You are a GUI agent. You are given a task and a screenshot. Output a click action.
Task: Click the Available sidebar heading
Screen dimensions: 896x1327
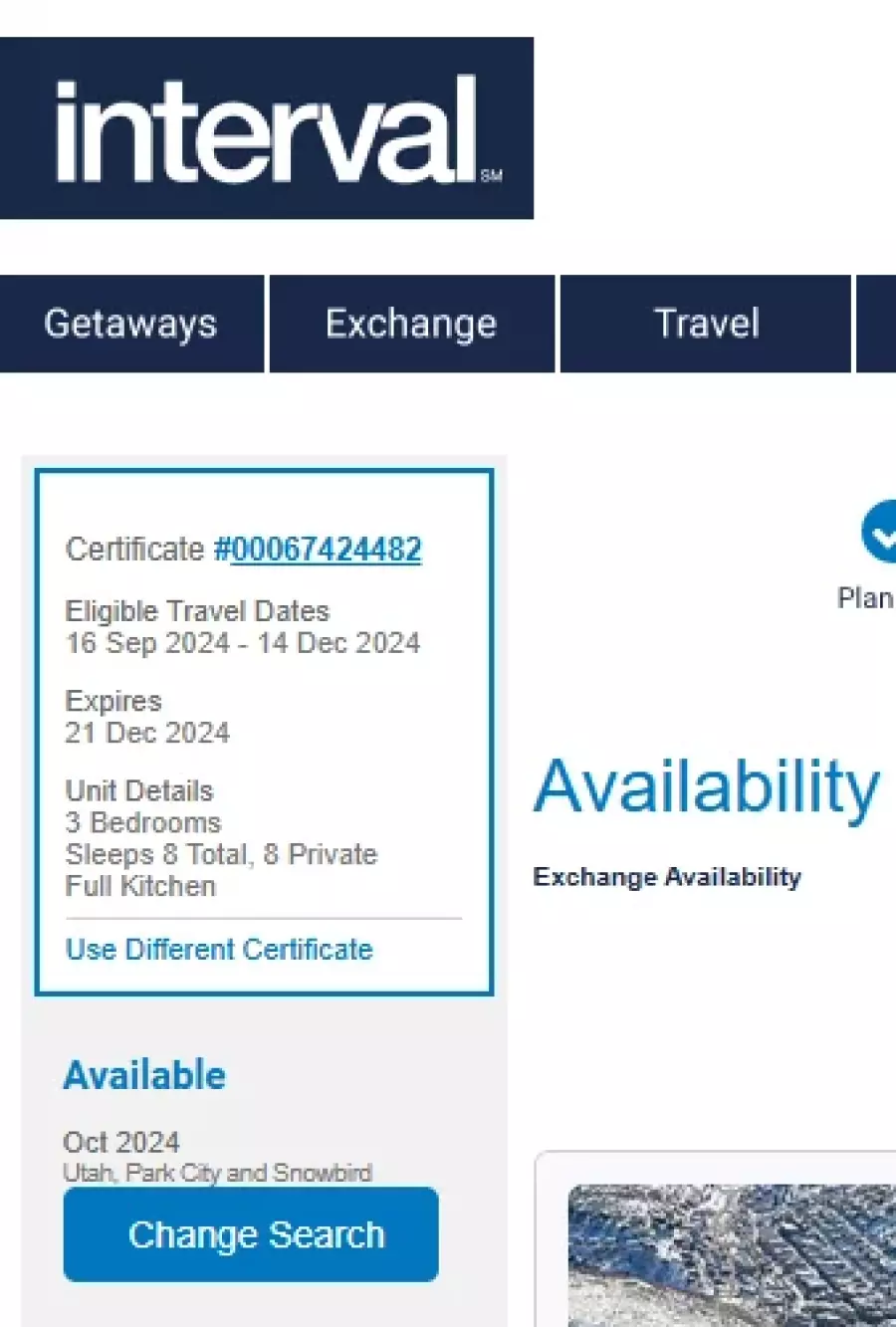point(144,1076)
